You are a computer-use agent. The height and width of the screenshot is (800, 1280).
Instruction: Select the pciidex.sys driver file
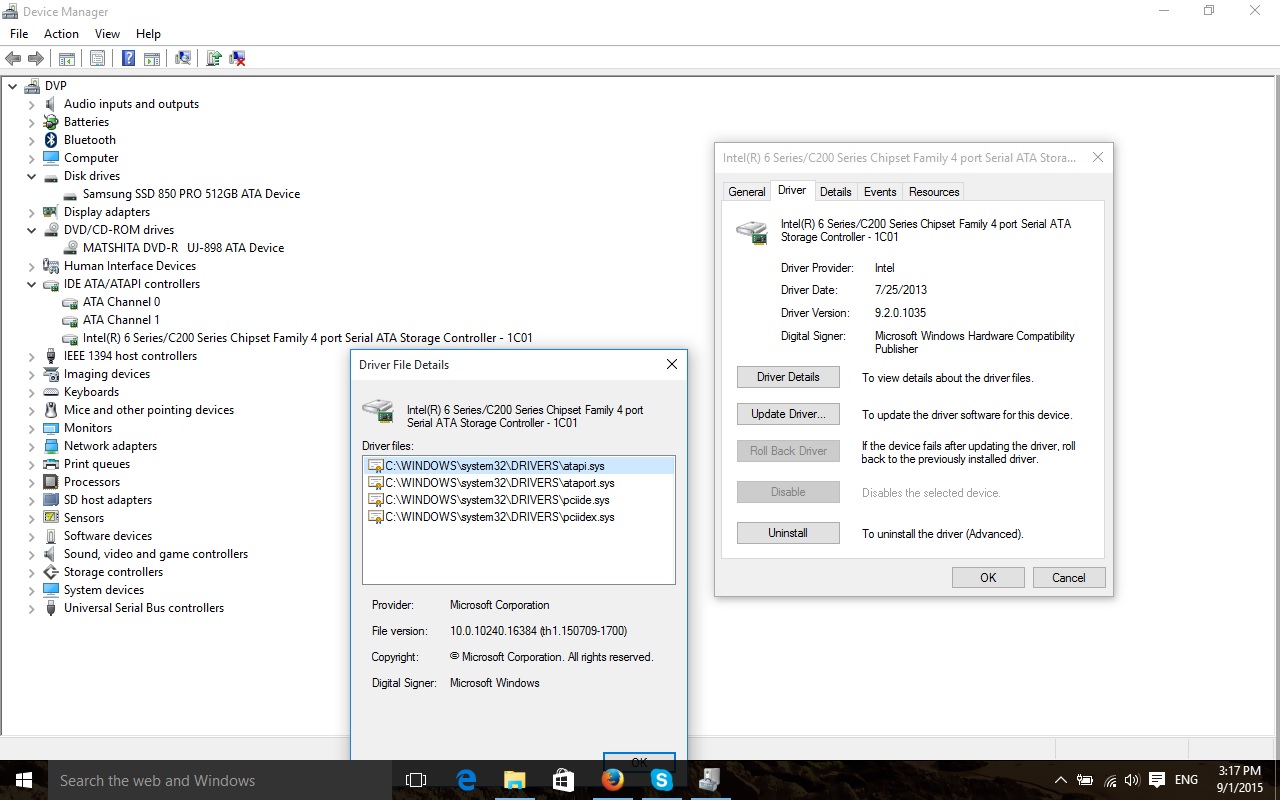coord(491,517)
